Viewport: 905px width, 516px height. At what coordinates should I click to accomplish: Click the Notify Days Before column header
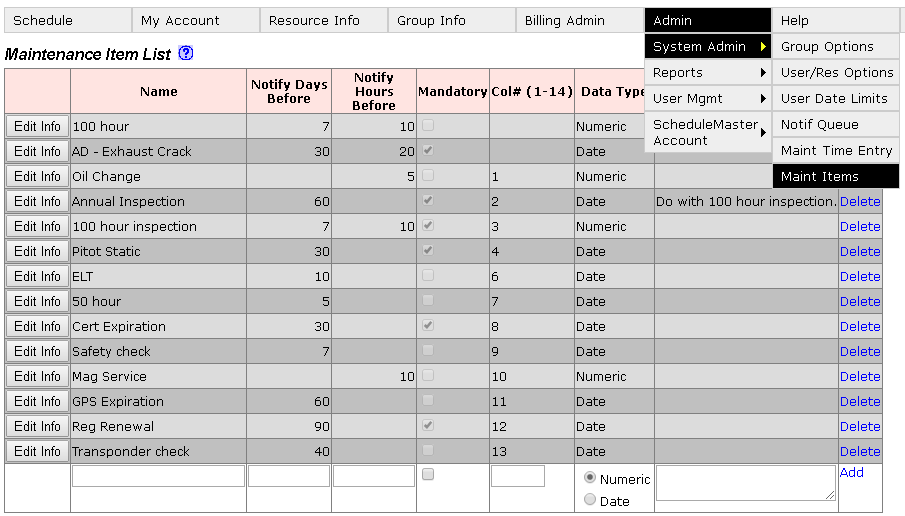pos(289,91)
